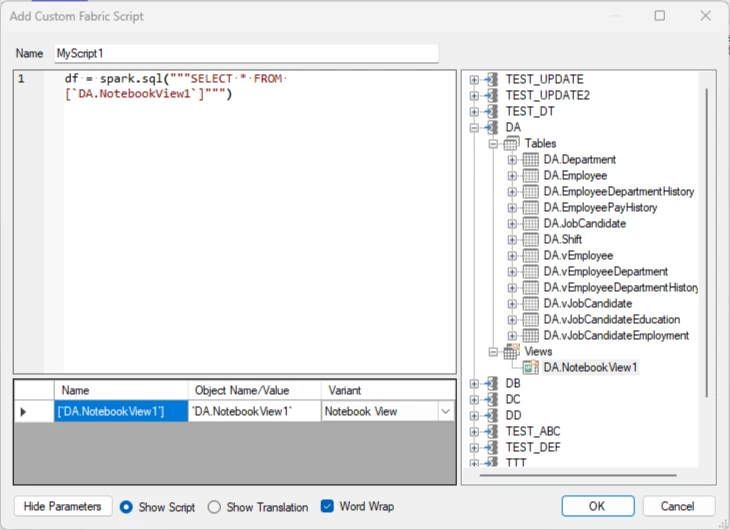Image resolution: width=730 pixels, height=530 pixels.
Task: Select the DD tree label
Action: (x=513, y=415)
